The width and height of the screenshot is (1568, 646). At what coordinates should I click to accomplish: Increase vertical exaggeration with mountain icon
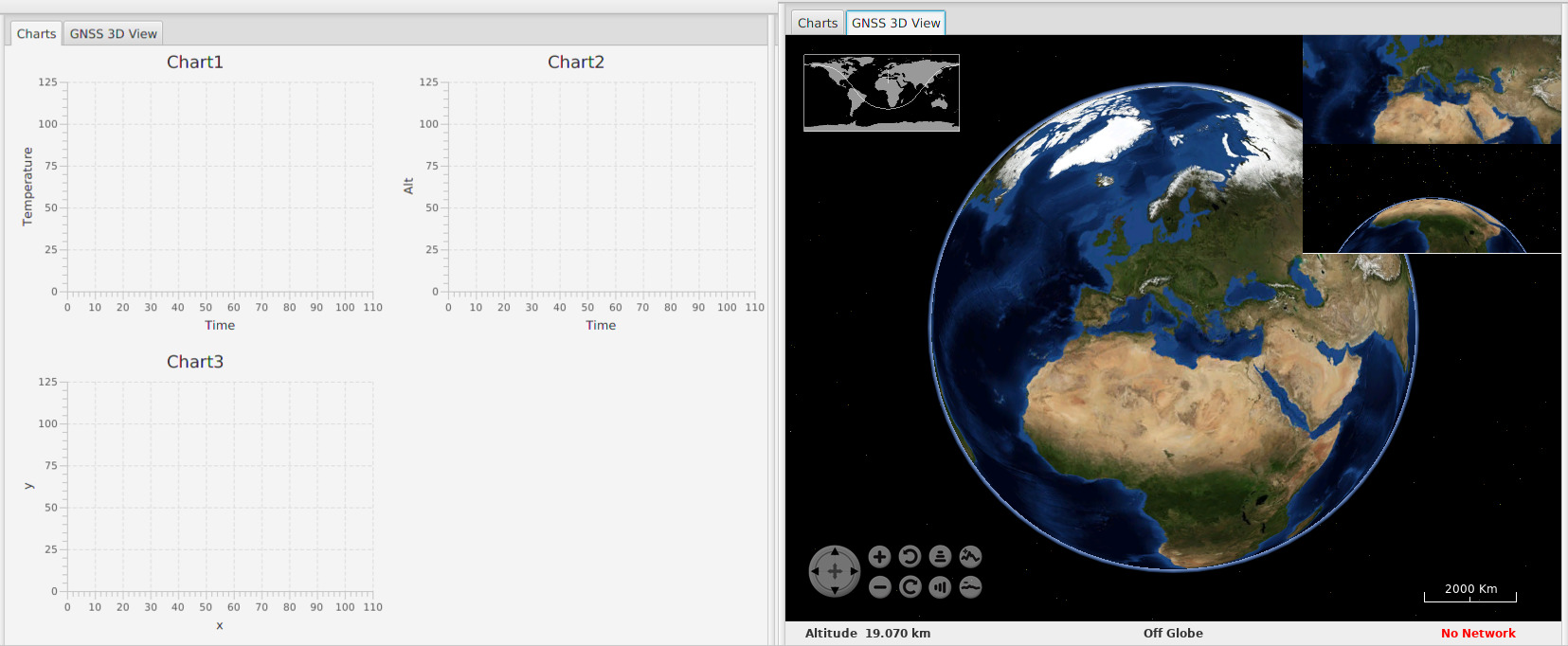click(970, 557)
